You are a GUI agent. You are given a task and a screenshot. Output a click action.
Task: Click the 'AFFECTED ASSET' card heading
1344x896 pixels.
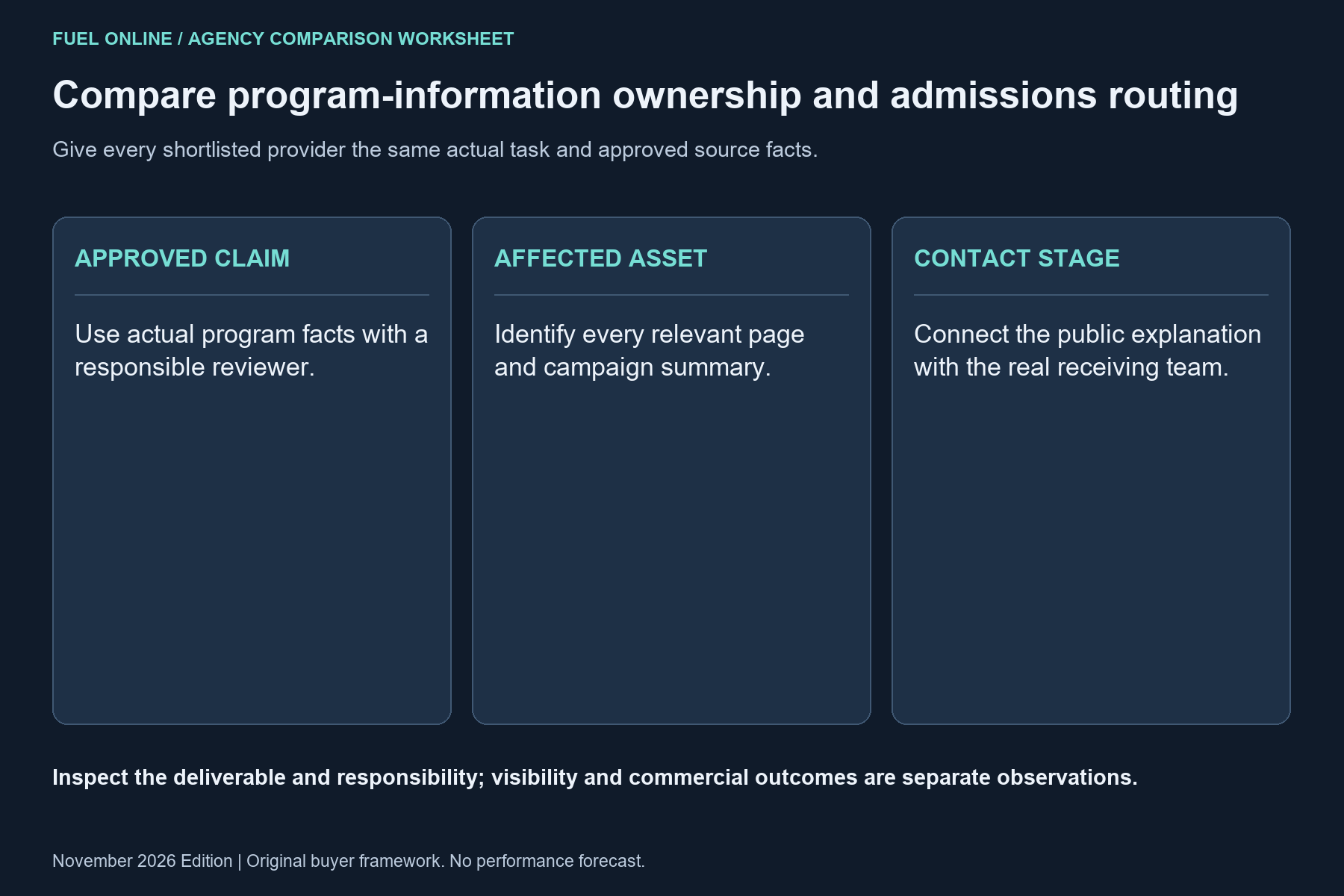click(600, 258)
